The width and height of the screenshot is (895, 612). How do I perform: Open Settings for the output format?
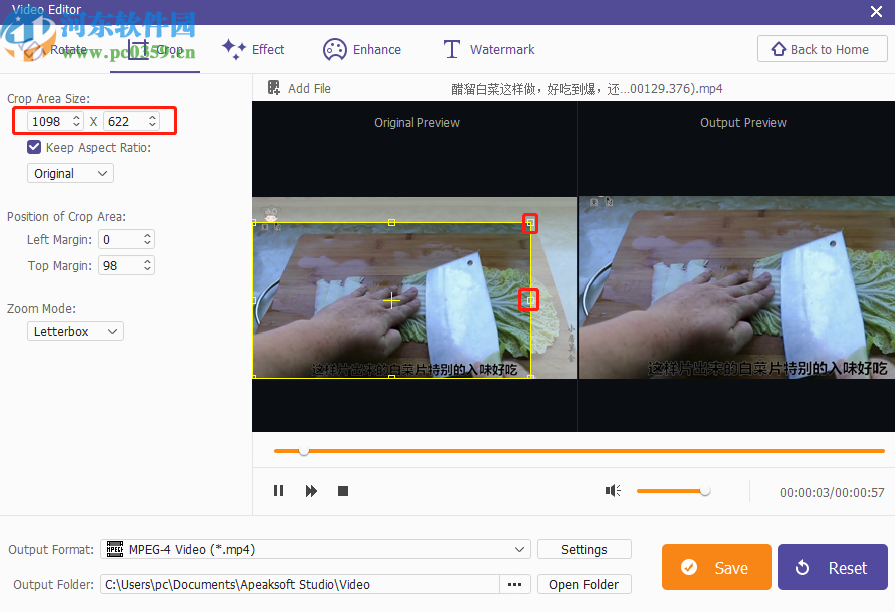584,549
